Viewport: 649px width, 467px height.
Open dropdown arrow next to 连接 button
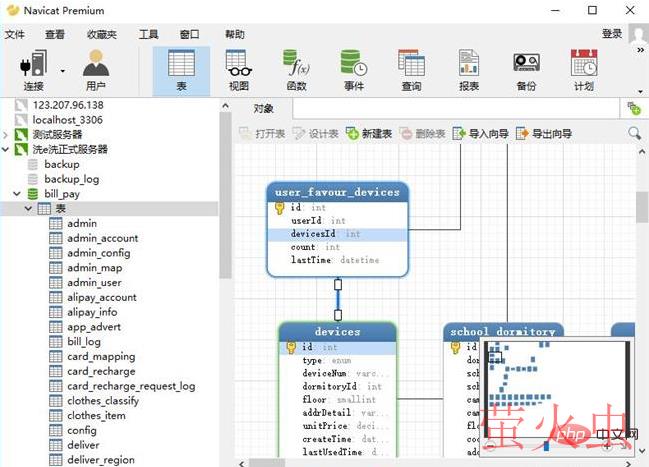click(63, 71)
